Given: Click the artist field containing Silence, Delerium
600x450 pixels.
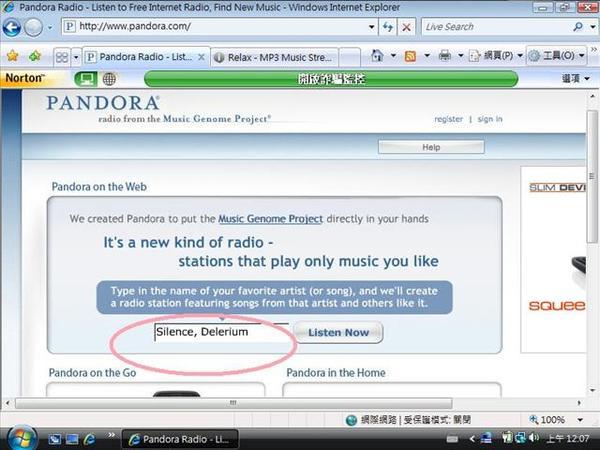Looking at the screenshot, I should point(222,332).
